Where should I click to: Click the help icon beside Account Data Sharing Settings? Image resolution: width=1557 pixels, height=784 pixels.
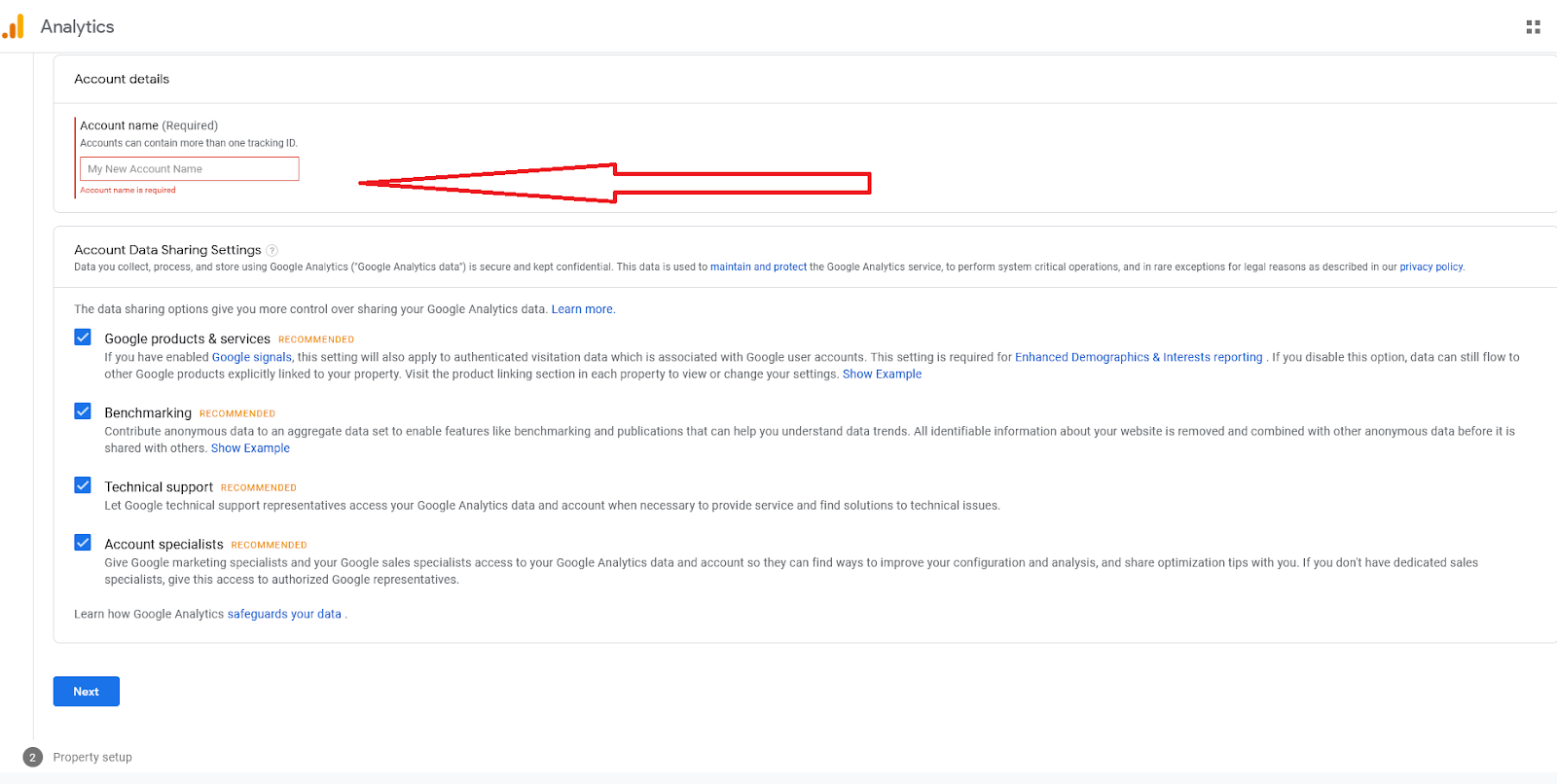click(272, 250)
